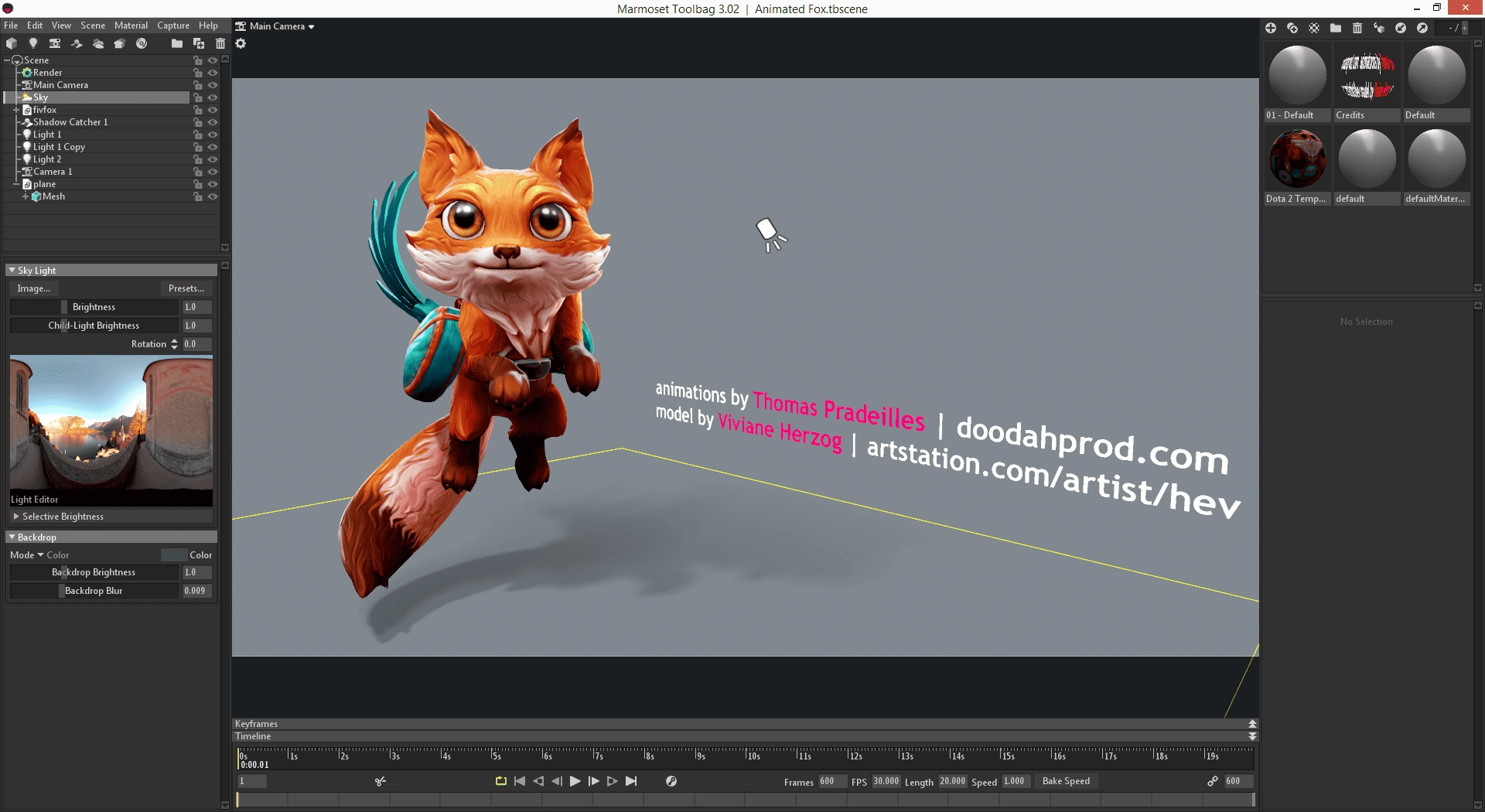Open Main Camera viewport dropdown
Viewport: 1485px width, 812px height.
275,26
